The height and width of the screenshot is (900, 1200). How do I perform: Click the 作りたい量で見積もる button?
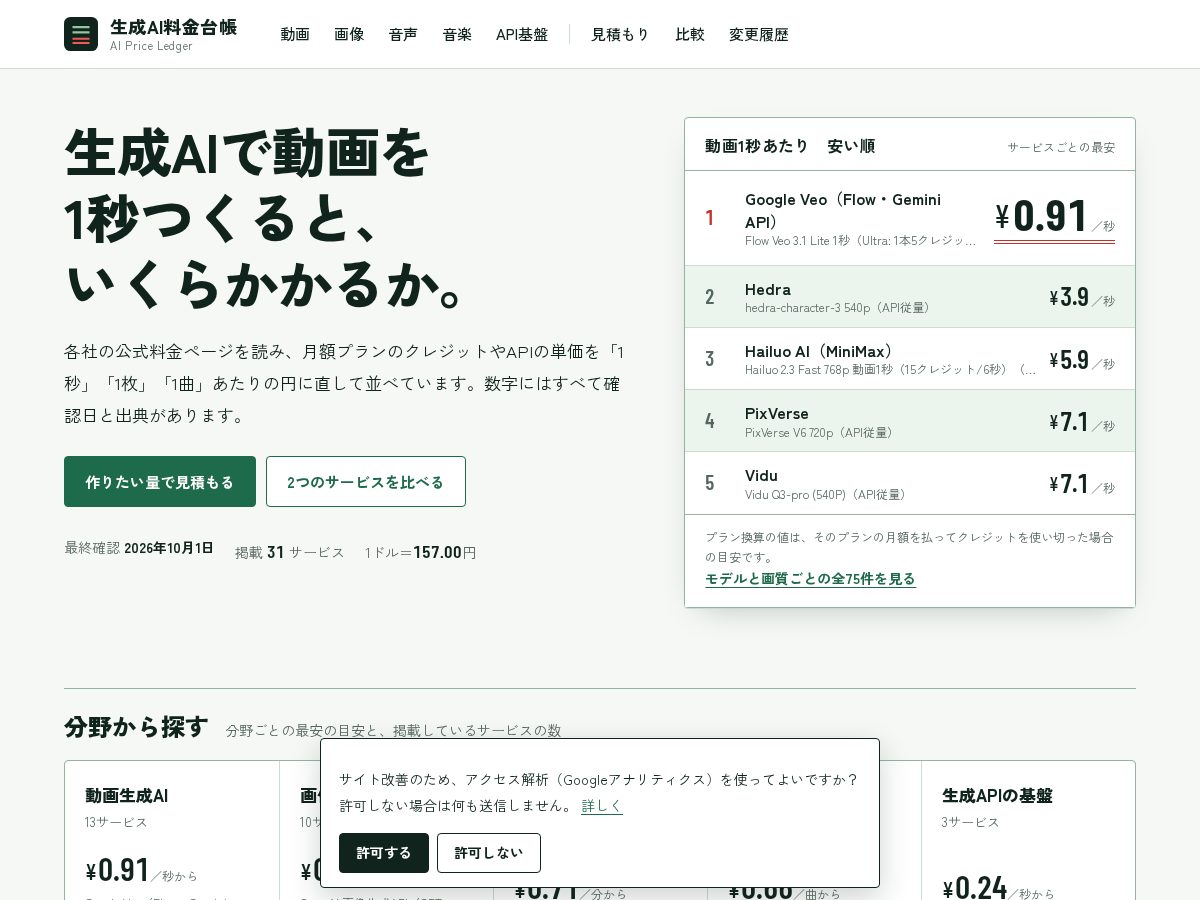(160, 482)
